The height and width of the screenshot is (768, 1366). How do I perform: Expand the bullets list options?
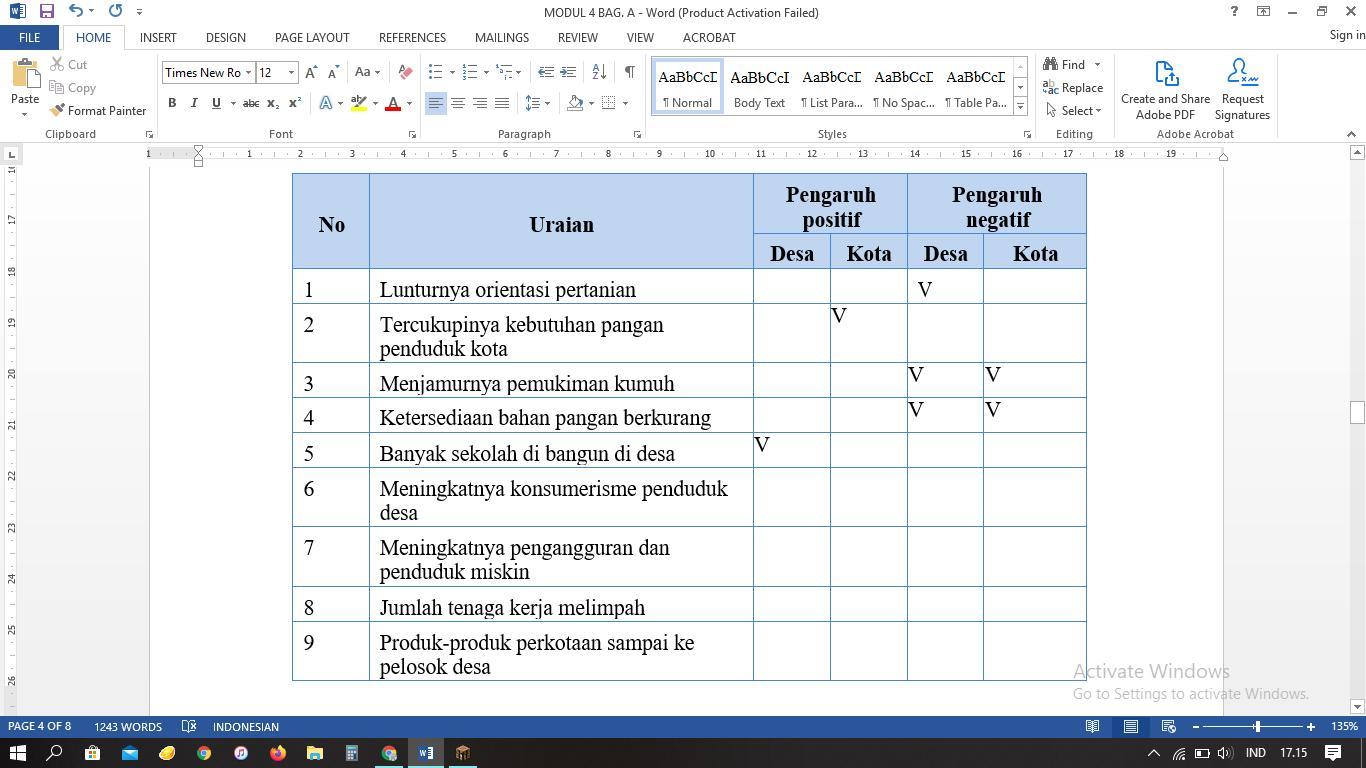[452, 72]
